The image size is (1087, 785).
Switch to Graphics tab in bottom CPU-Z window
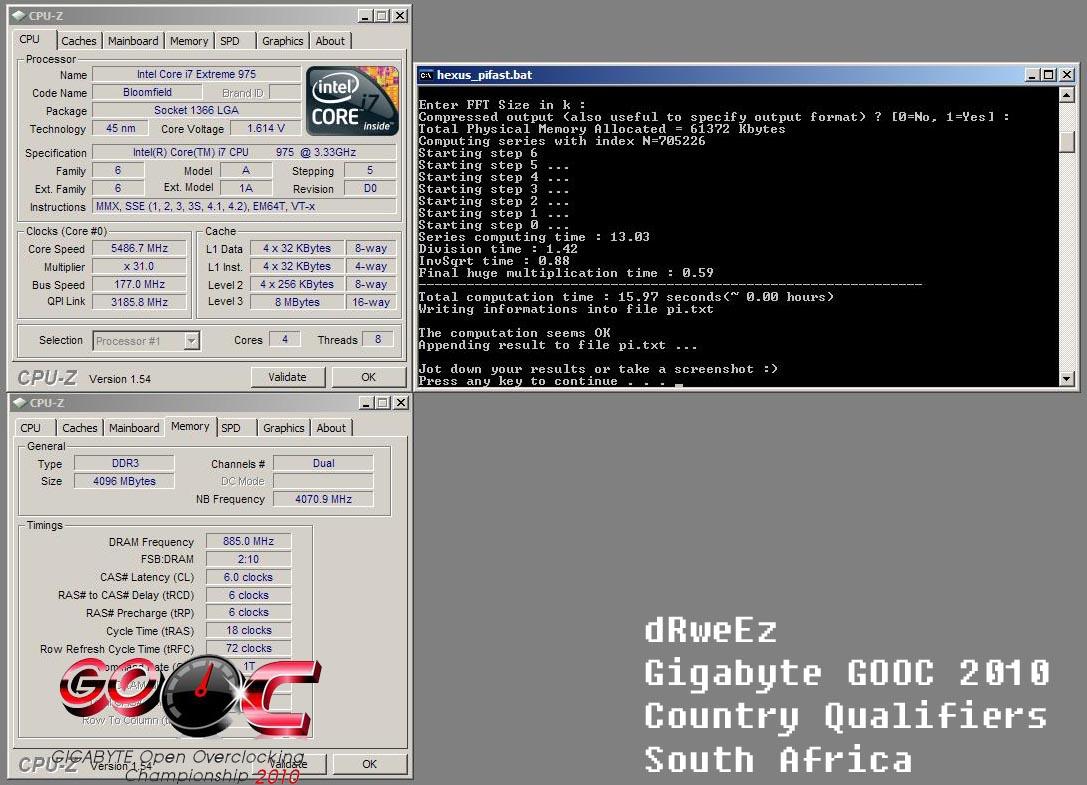pos(284,428)
